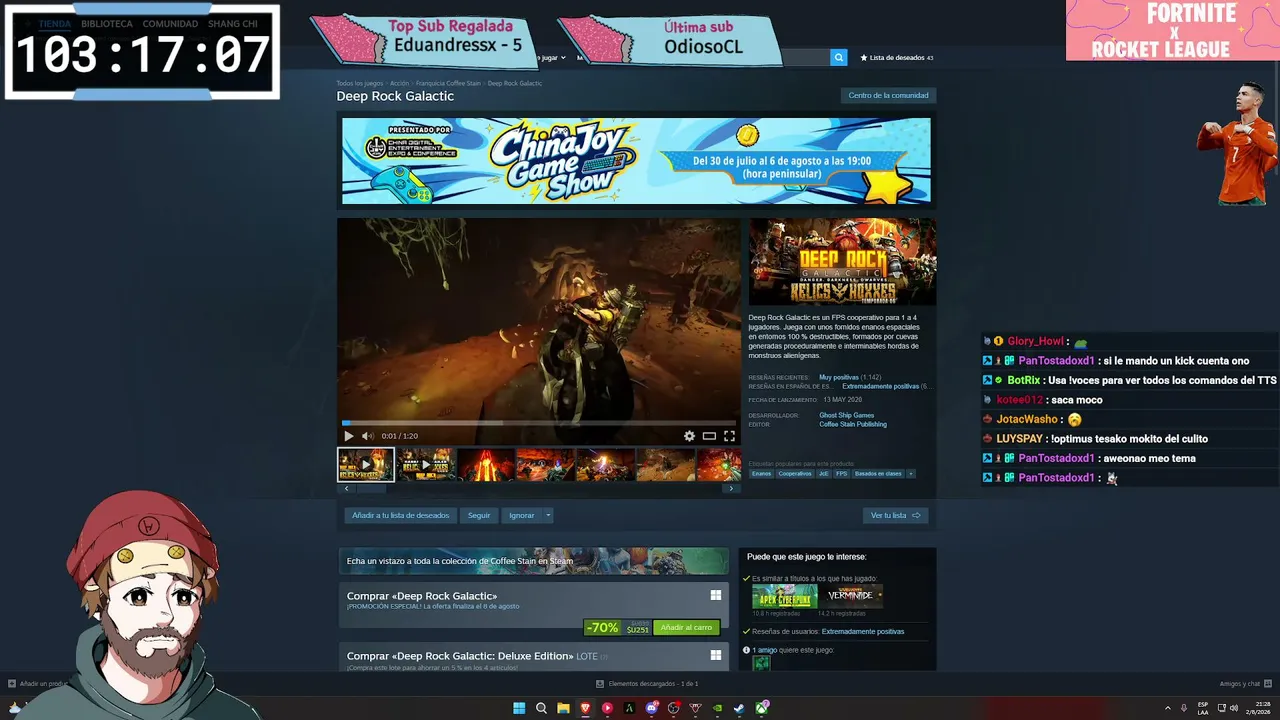
Task: Mute the trailer volume speaker icon
Action: click(367, 436)
